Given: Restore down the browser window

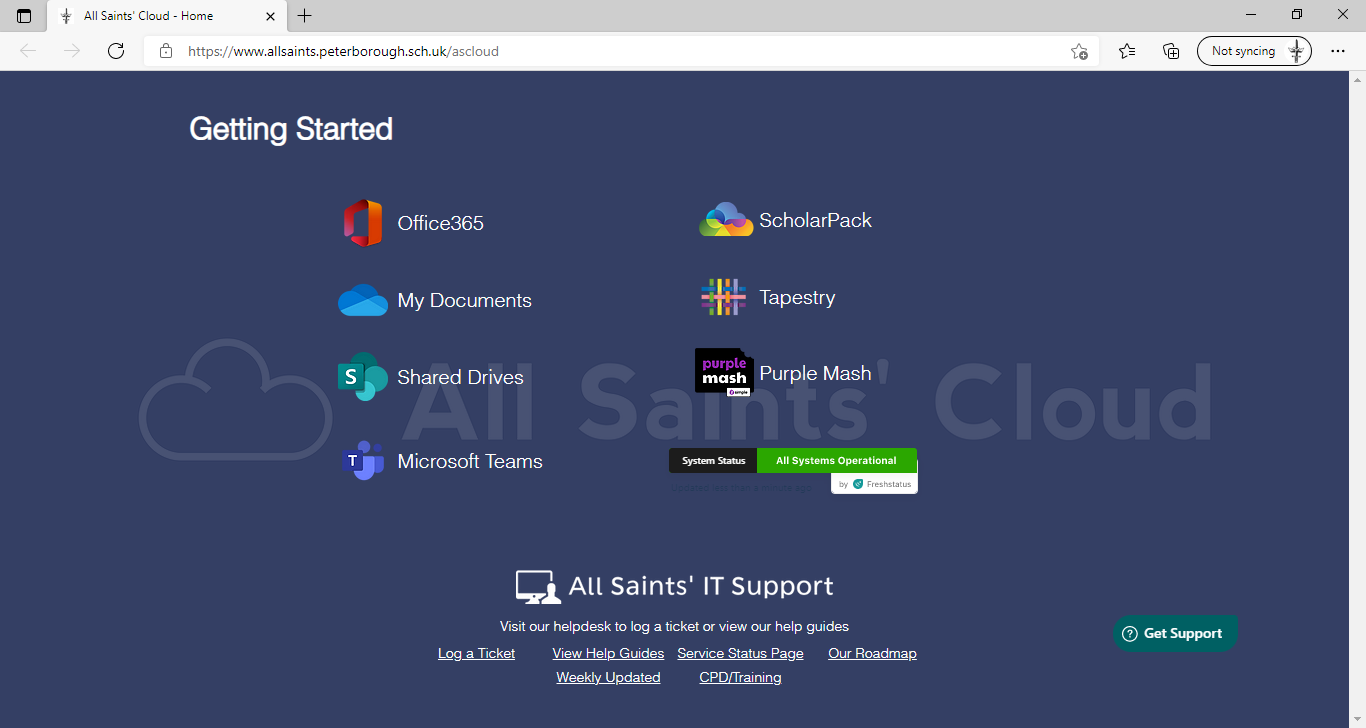Looking at the screenshot, I should (1297, 15).
